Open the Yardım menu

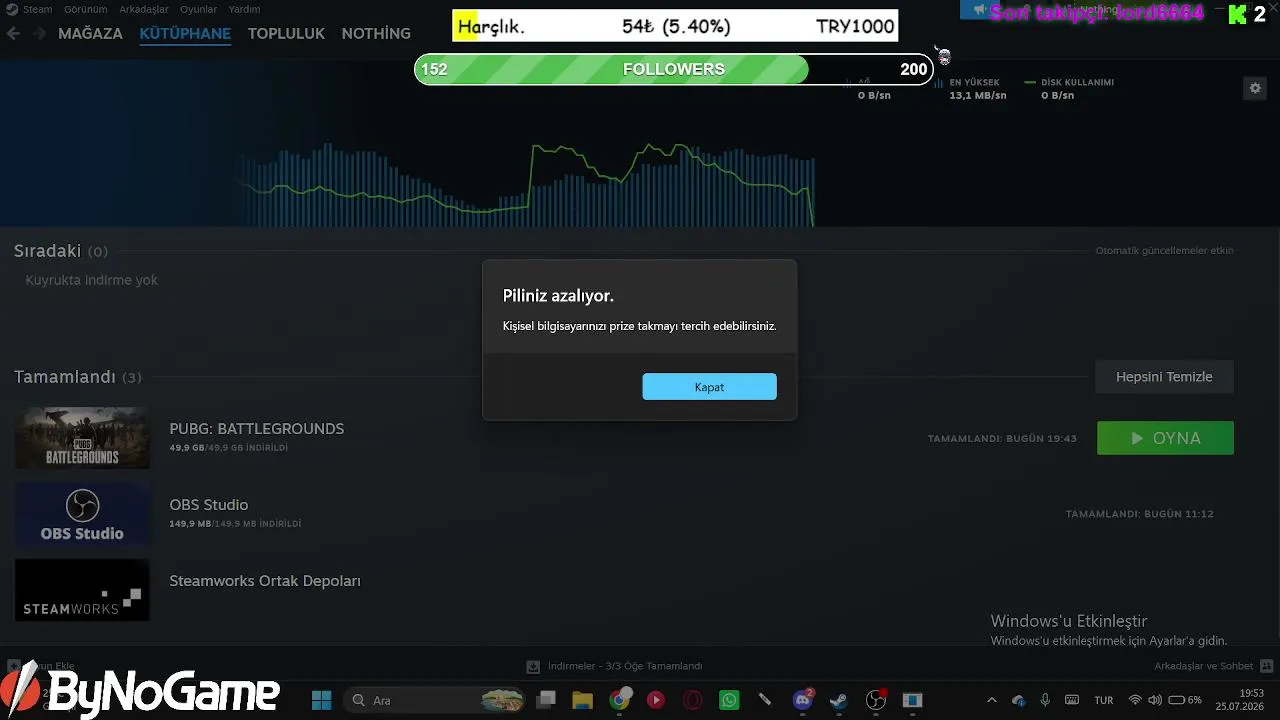click(244, 9)
